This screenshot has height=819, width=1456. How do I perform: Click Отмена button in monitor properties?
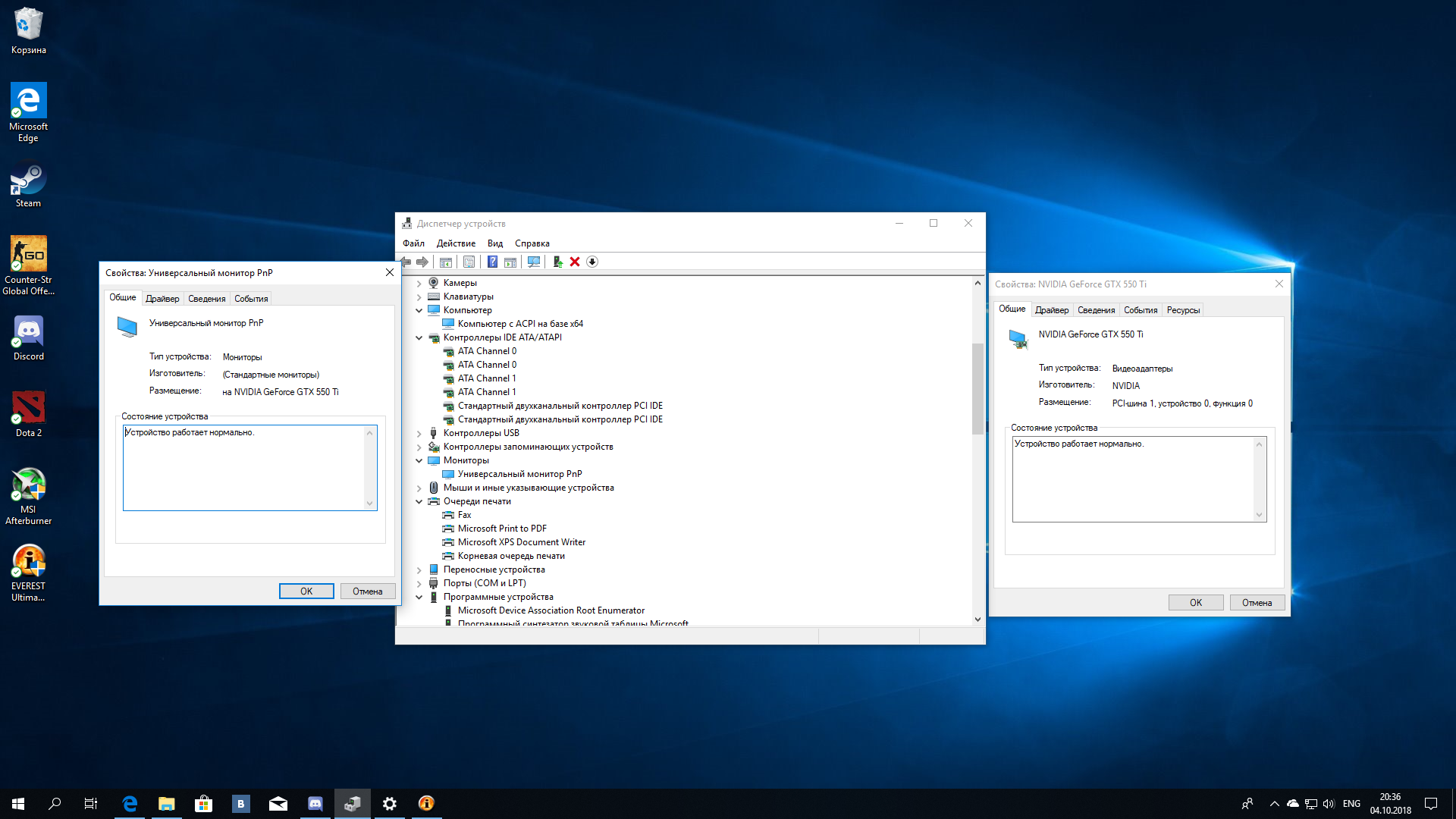point(365,590)
